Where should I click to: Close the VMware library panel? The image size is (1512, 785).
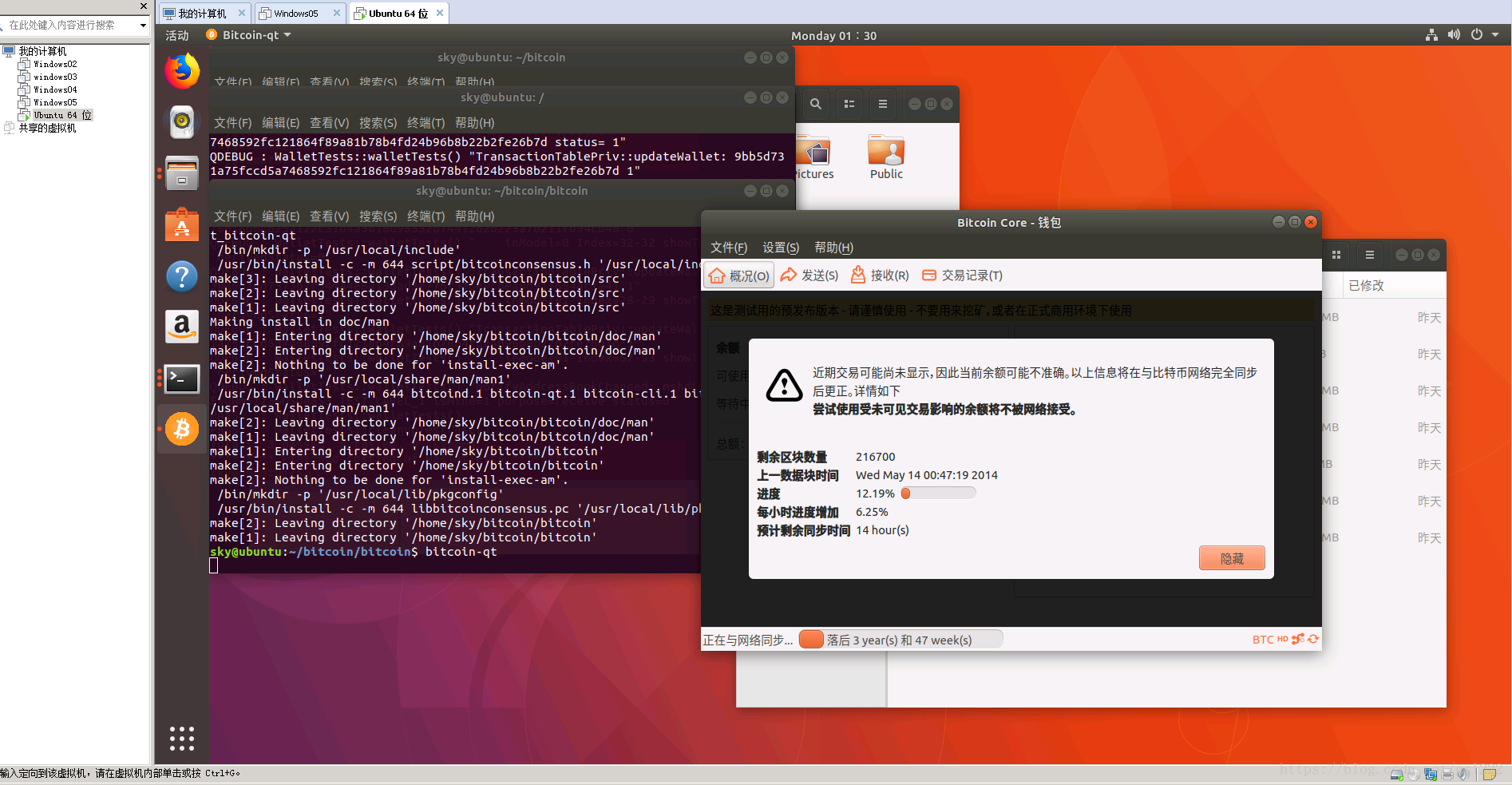point(144,6)
